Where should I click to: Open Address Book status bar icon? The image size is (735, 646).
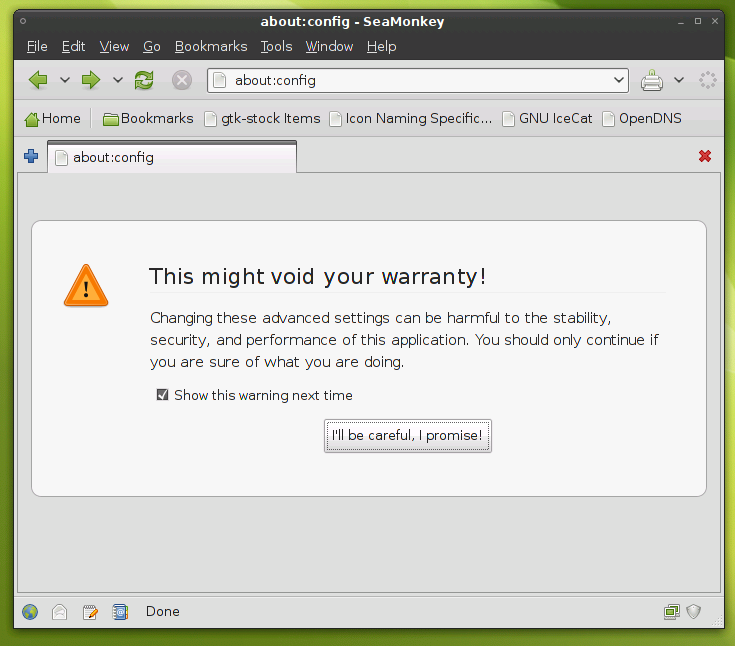pos(120,612)
